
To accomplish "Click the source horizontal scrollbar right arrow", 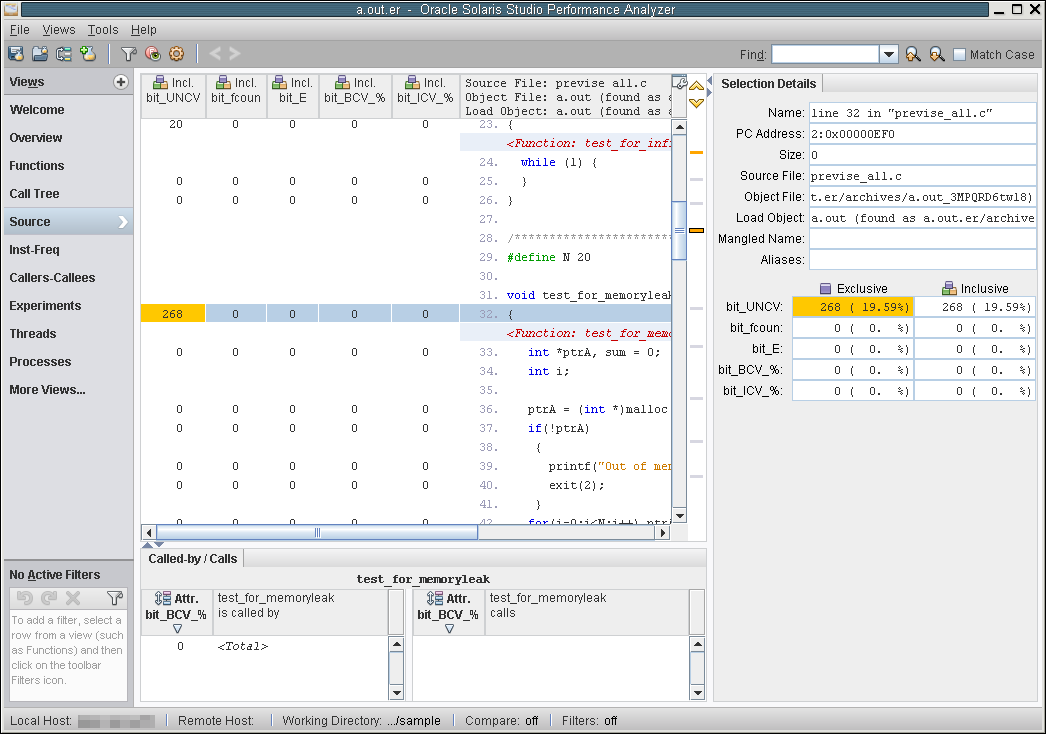I will 662,532.
